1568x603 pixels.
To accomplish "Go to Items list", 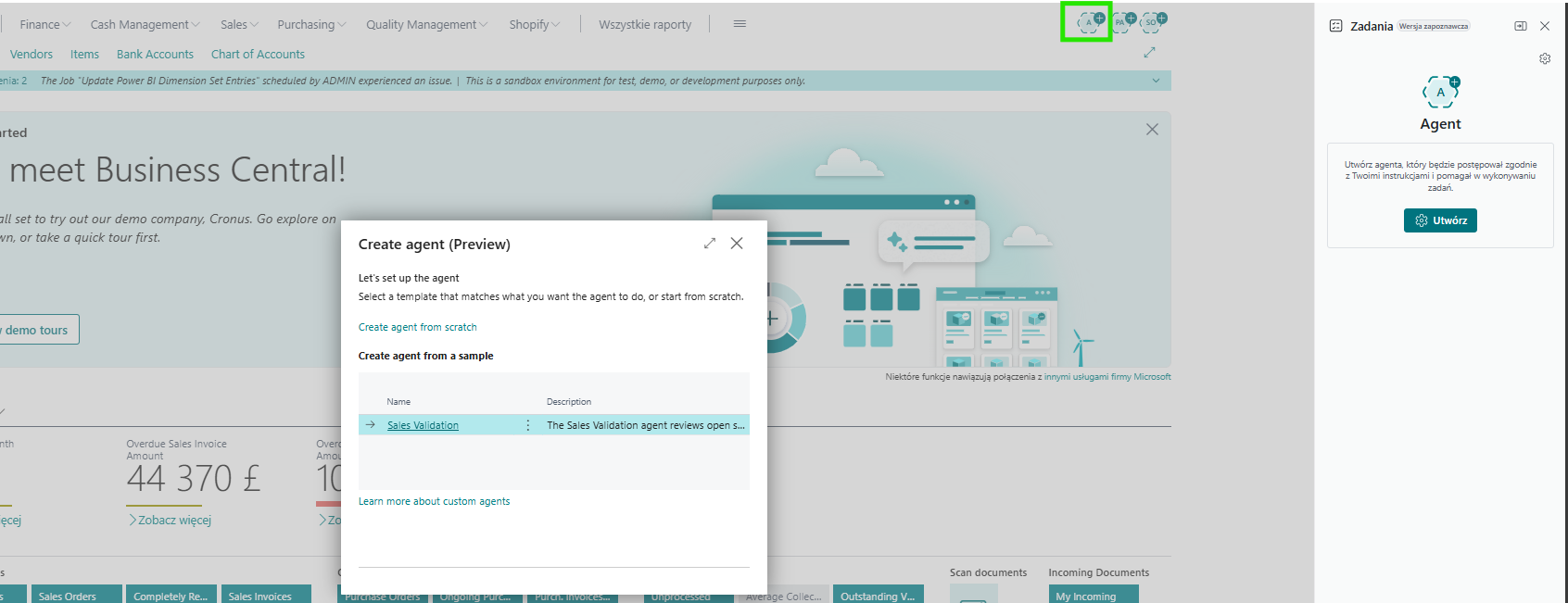I will [84, 54].
